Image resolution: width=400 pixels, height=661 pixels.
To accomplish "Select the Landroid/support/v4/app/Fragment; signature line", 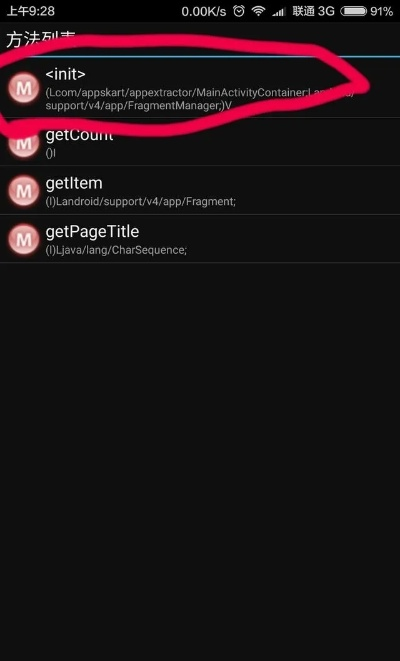I will tap(140, 202).
